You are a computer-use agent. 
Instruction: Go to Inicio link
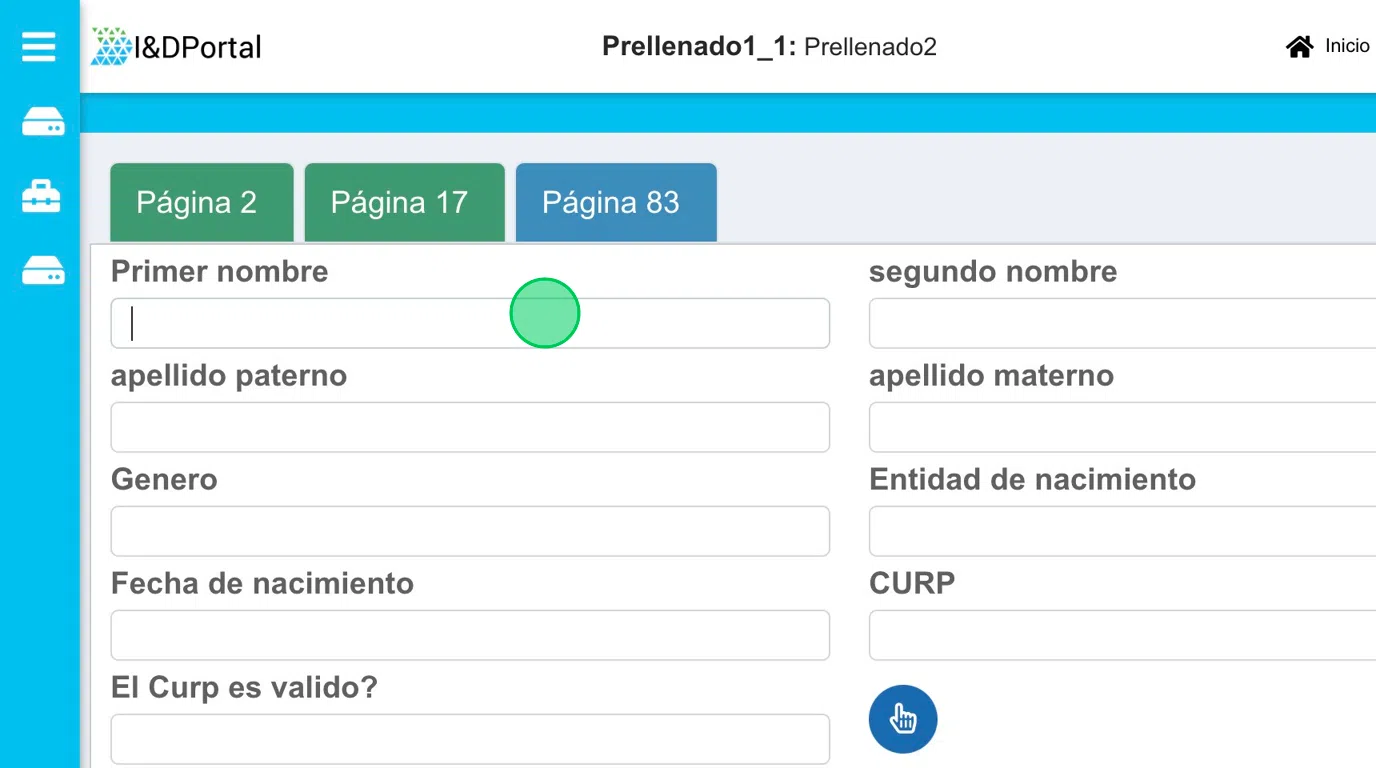pyautogui.click(x=1347, y=46)
